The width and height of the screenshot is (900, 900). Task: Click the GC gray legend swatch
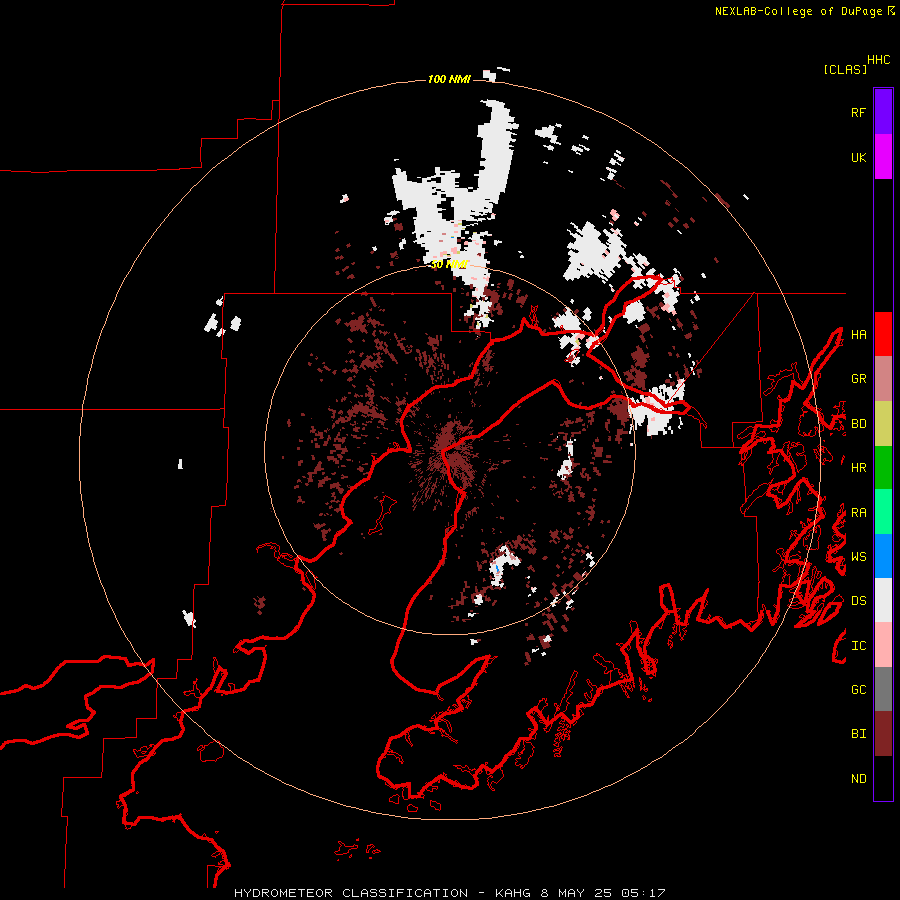pyautogui.click(x=883, y=689)
